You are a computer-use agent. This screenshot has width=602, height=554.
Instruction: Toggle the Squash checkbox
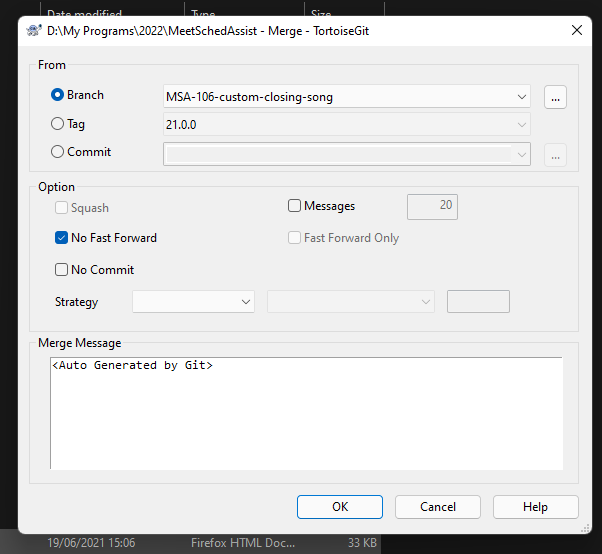(61, 208)
